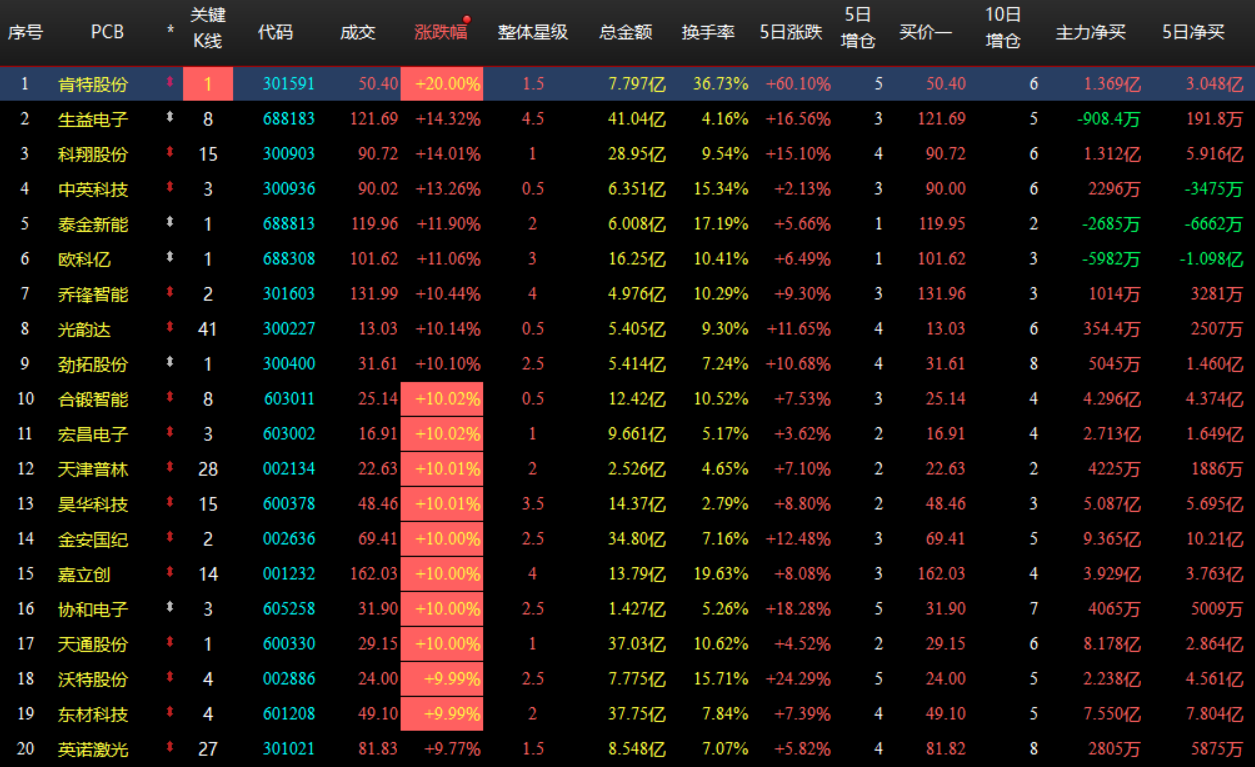This screenshot has width=1255, height=767.
Task: Click the marker icon beside 沃特股份
Action: 170,679
